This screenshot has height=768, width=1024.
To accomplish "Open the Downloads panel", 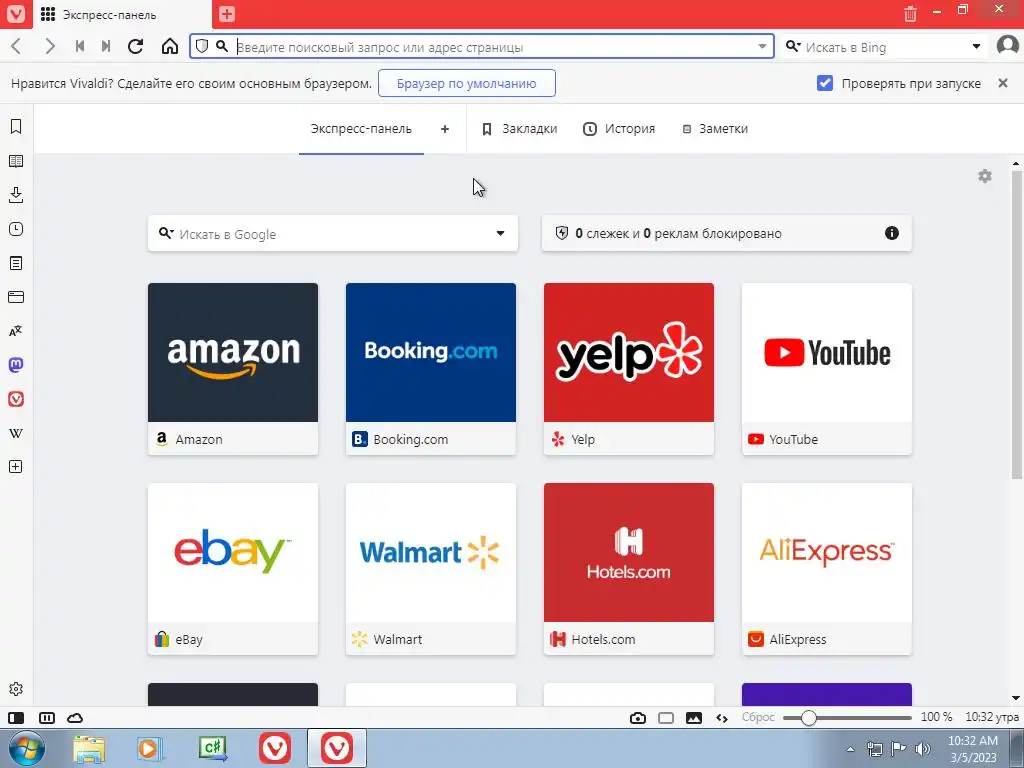I will point(16,195).
